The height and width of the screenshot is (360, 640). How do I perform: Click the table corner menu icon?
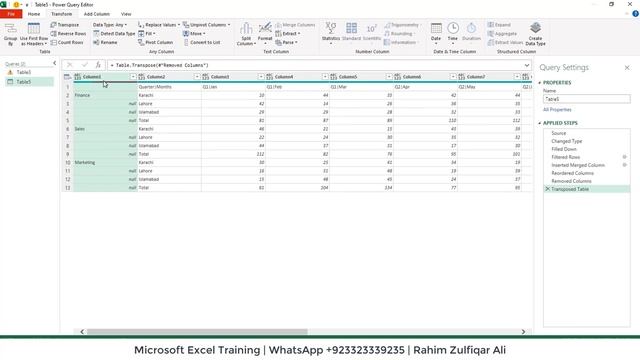click(x=67, y=77)
